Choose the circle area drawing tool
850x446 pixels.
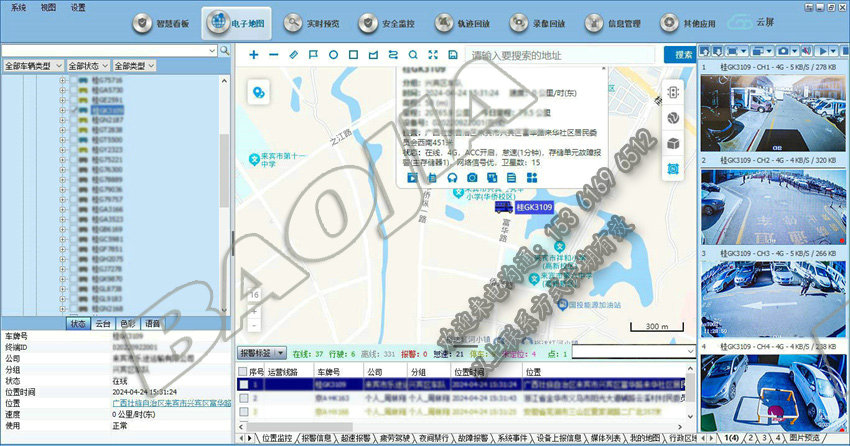click(333, 54)
